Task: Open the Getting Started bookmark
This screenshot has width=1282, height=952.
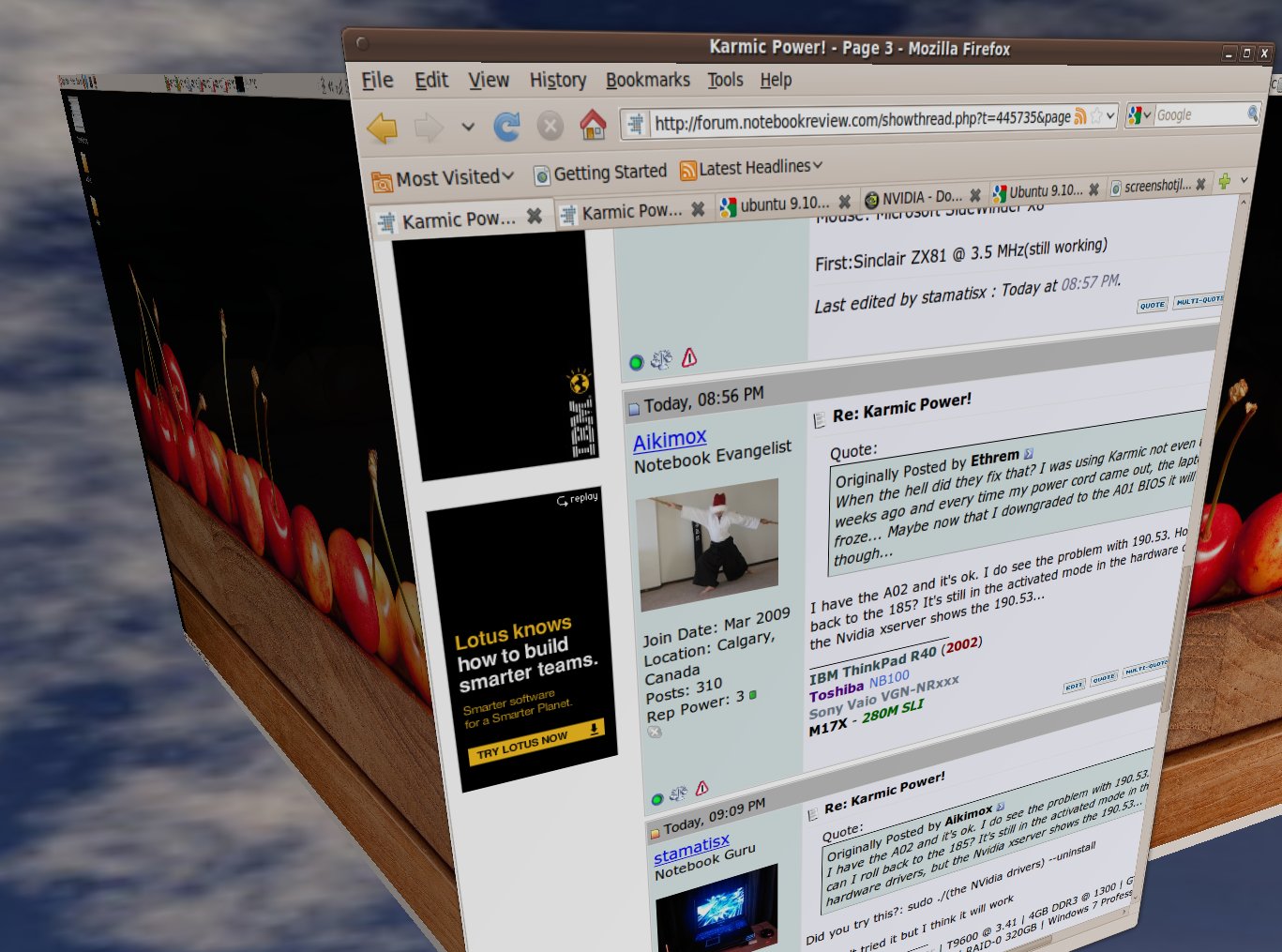Action: (600, 174)
